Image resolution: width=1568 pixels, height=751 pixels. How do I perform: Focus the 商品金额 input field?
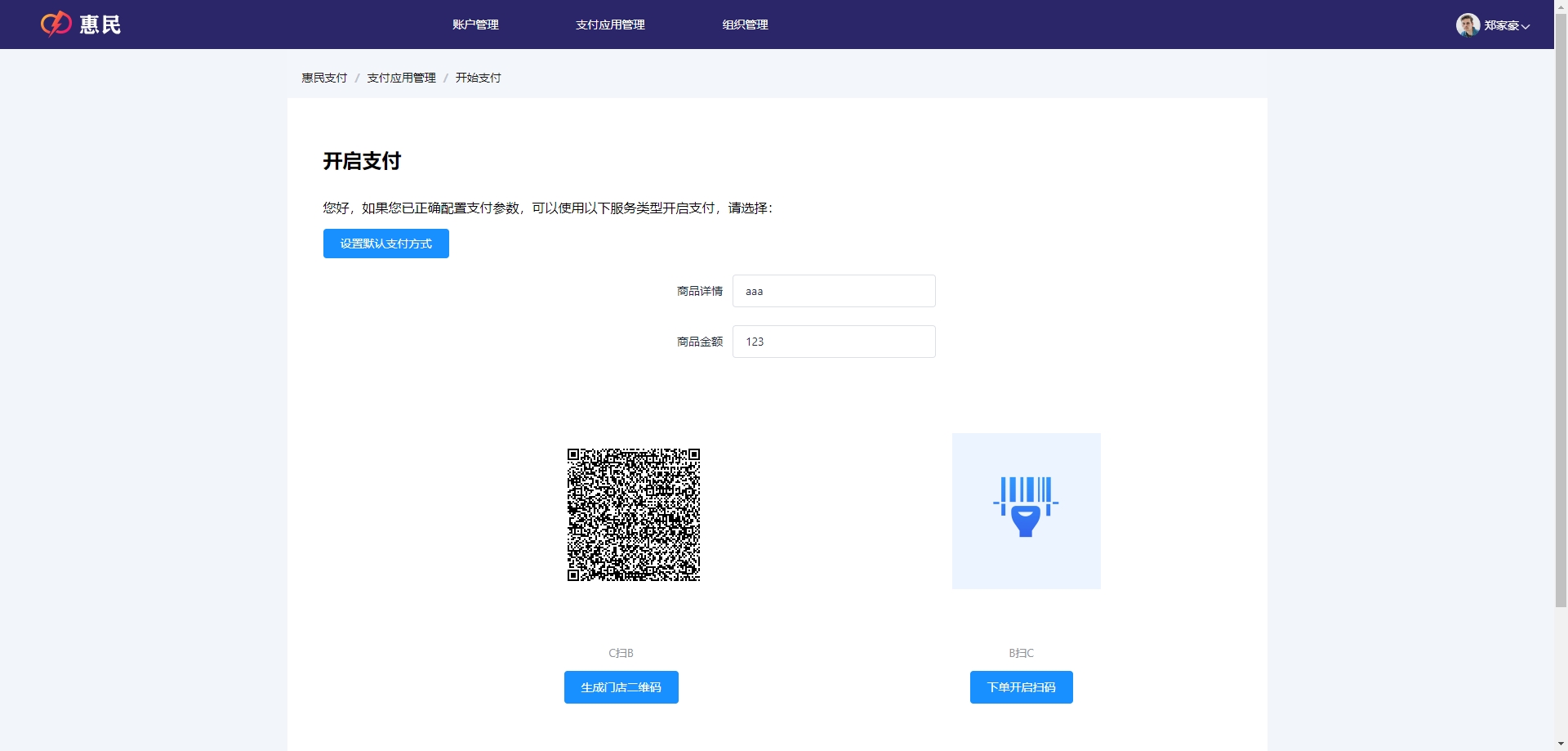point(834,342)
